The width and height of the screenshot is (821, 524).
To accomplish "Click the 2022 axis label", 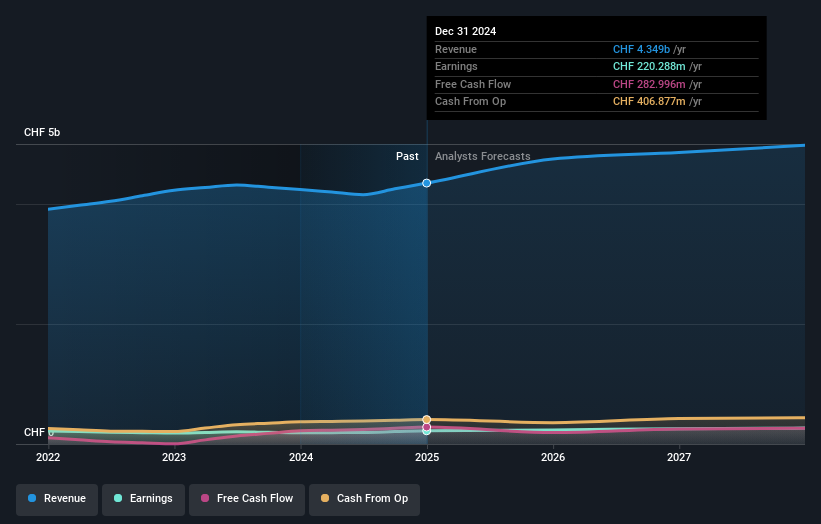I will [48, 457].
